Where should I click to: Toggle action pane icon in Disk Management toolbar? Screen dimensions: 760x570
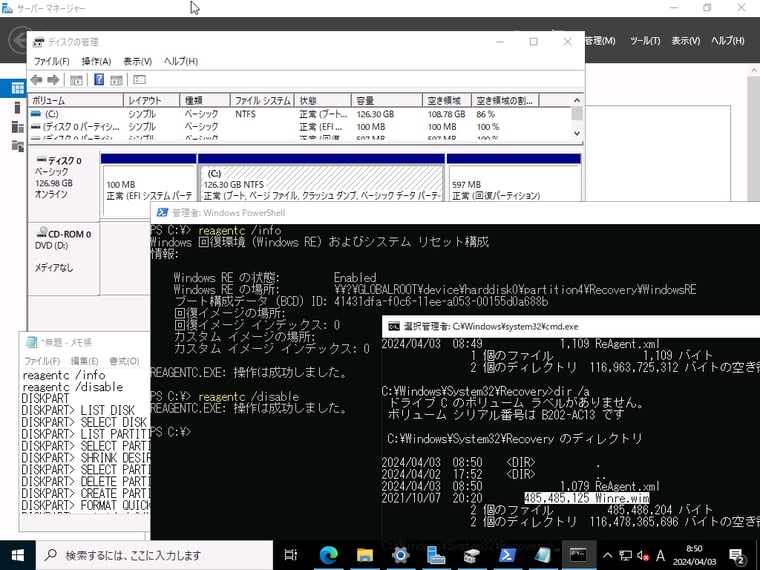click(116, 80)
